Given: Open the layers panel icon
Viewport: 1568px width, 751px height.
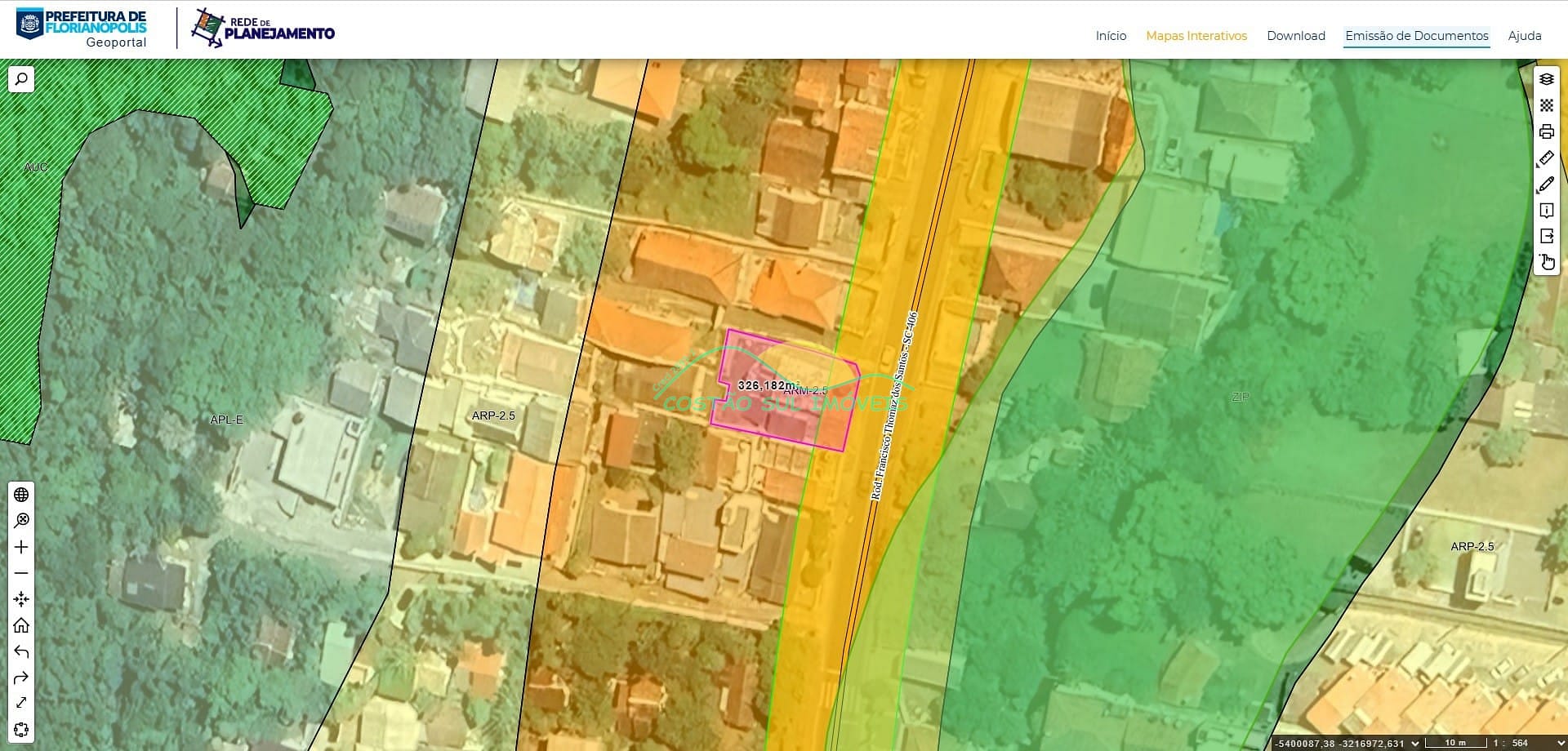Looking at the screenshot, I should pyautogui.click(x=1546, y=79).
